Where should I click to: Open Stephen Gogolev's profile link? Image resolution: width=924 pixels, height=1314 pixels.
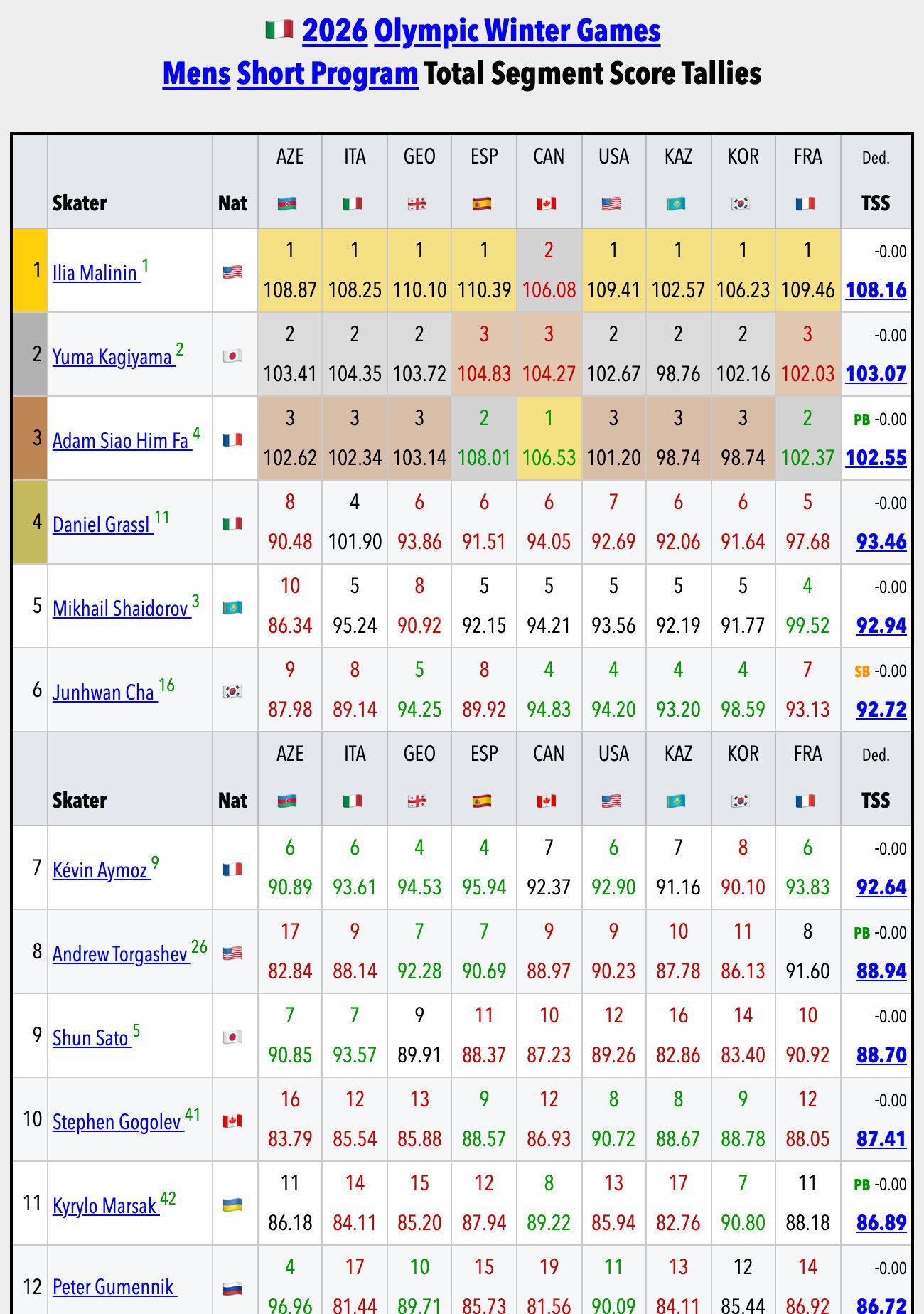click(x=118, y=1122)
